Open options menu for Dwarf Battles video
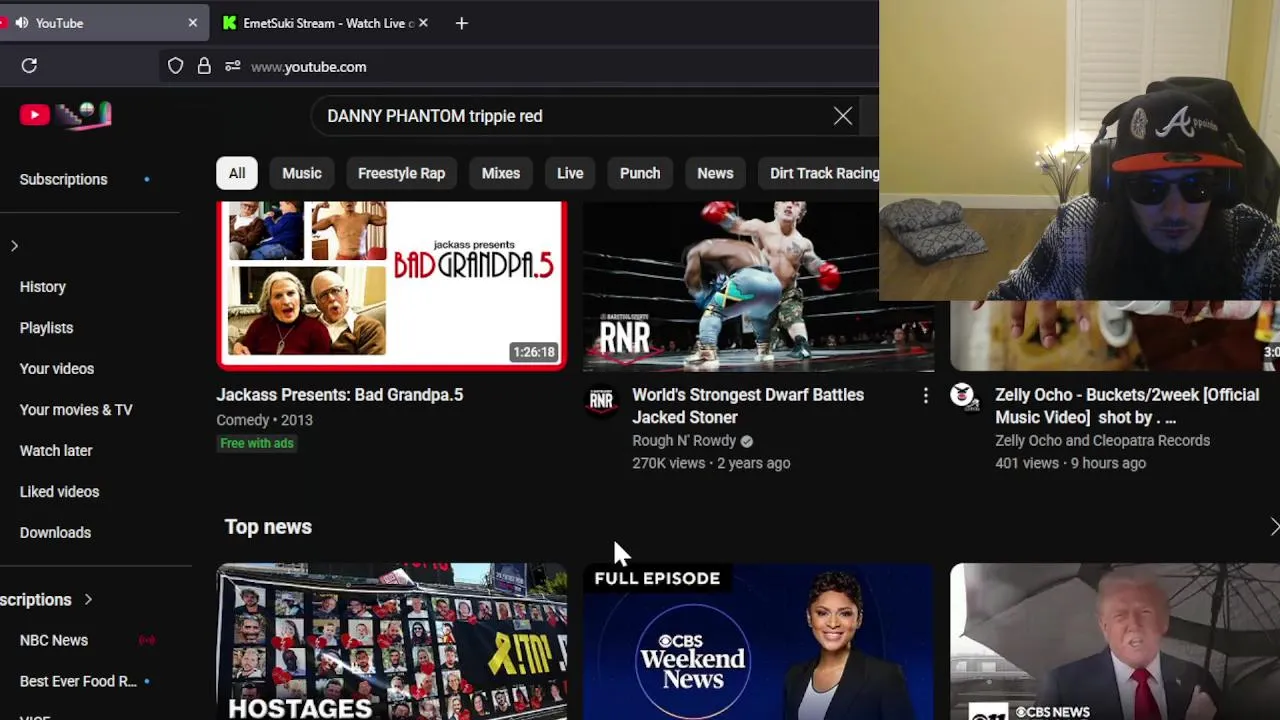This screenshot has width=1280, height=720. tap(925, 397)
